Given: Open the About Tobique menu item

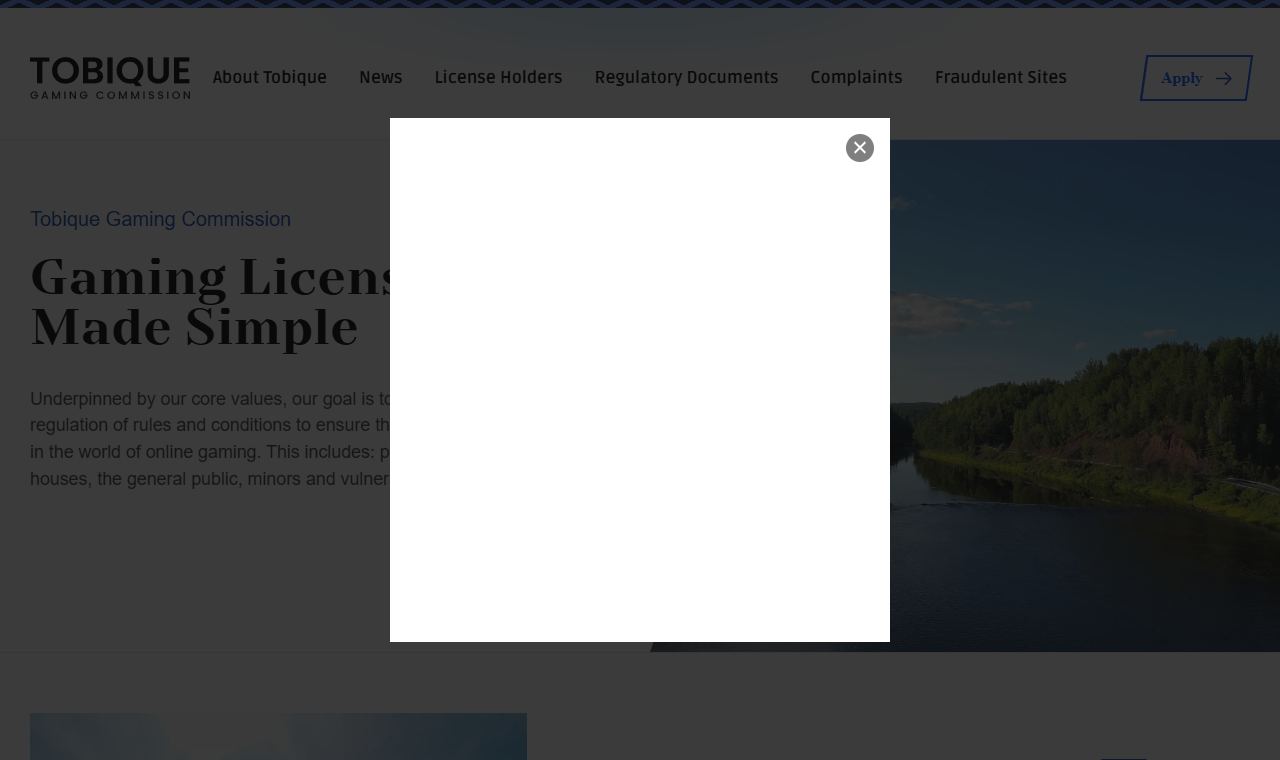Looking at the screenshot, I should [270, 78].
